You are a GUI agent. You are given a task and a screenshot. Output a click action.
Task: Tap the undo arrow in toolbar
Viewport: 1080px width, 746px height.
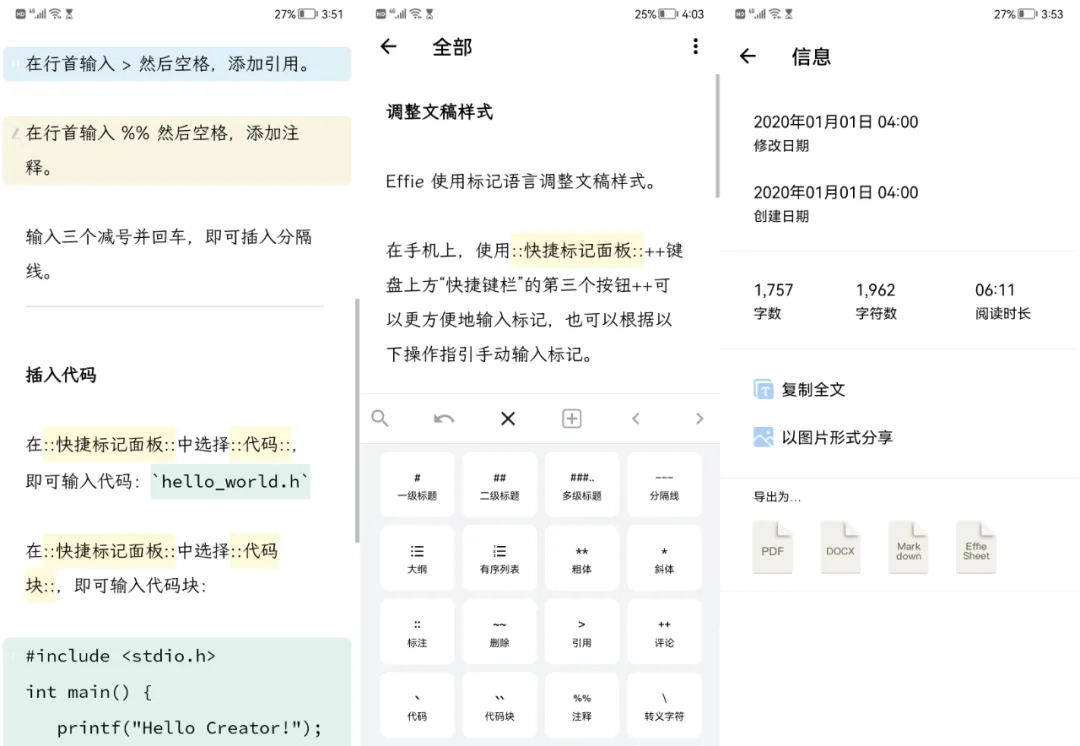(x=444, y=418)
